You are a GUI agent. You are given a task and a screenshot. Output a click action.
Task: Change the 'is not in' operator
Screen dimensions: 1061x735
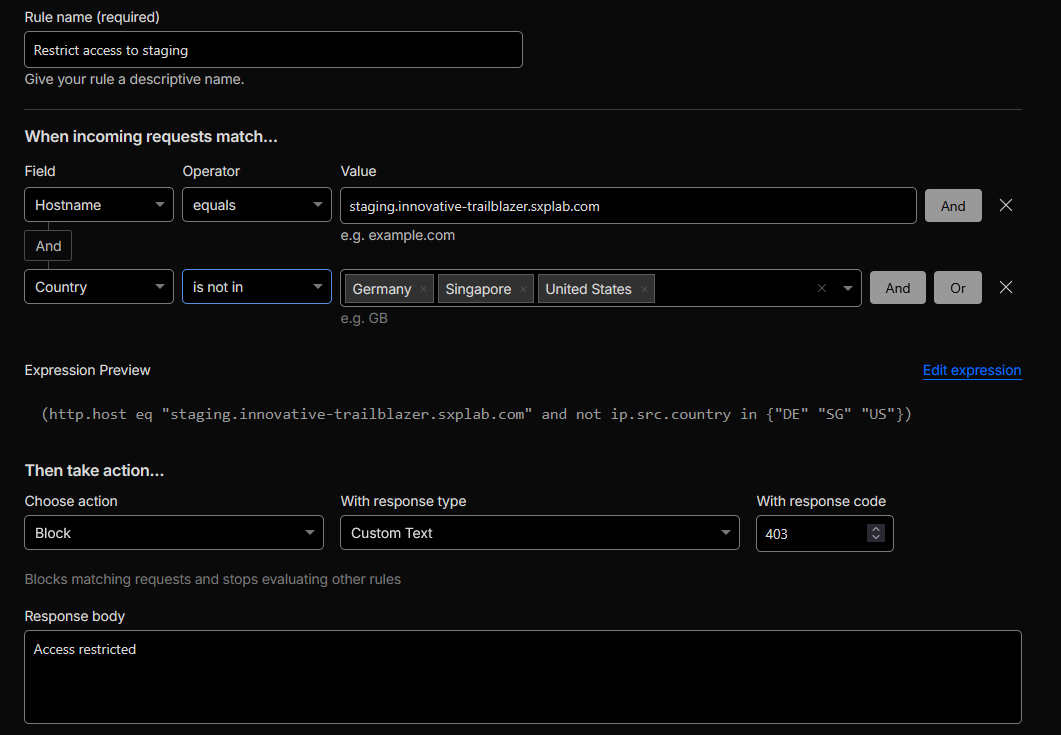[256, 287]
